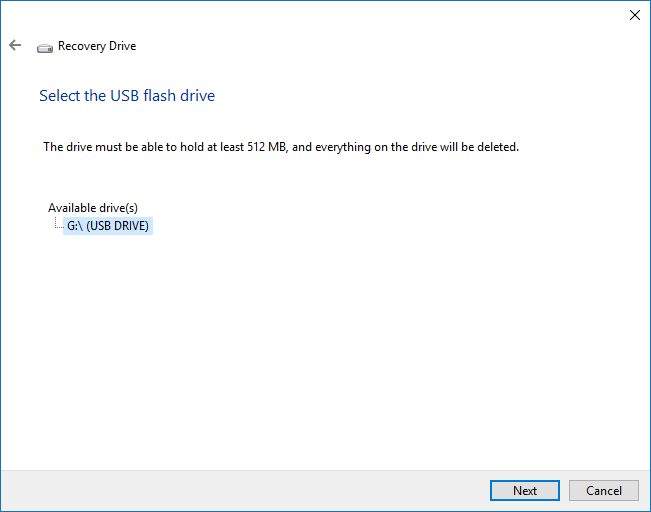The height and width of the screenshot is (512, 651).
Task: Close the Recovery Drive window
Action: [633, 15]
